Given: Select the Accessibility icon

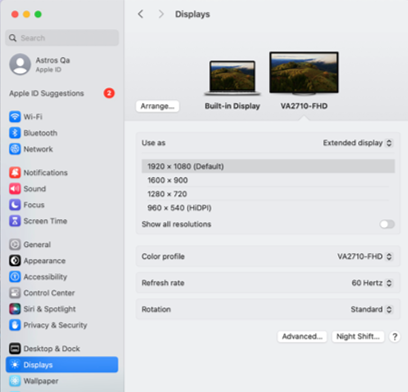Looking at the screenshot, I should point(15,276).
